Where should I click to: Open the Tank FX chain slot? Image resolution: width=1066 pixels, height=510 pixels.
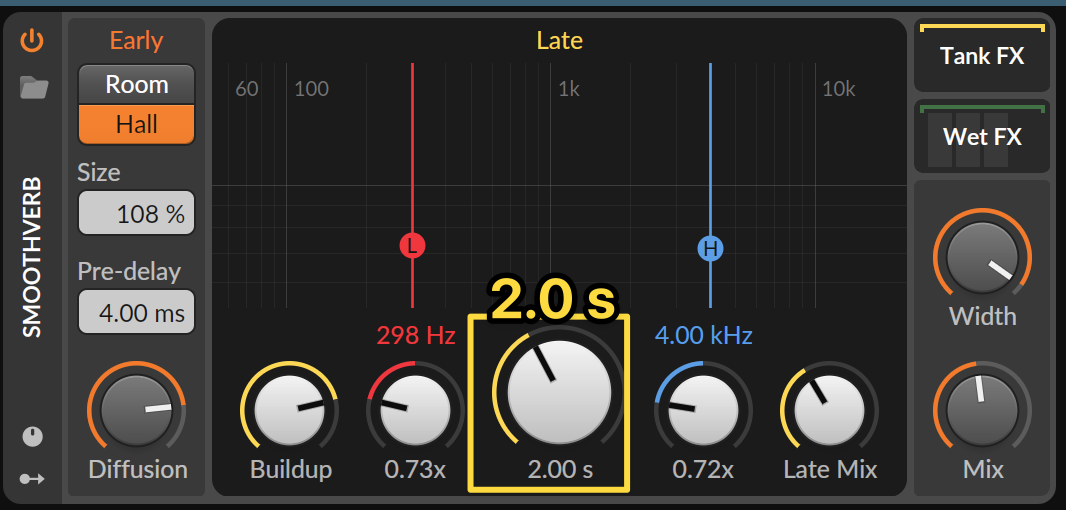(x=982, y=56)
